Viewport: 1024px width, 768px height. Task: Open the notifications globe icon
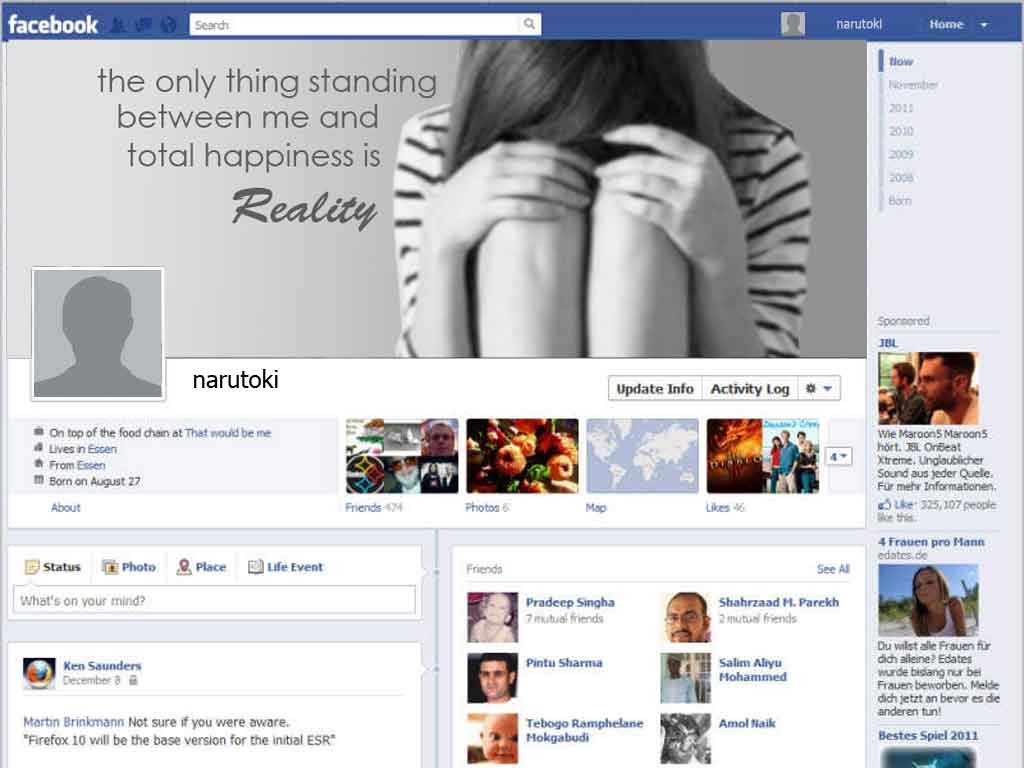point(168,25)
